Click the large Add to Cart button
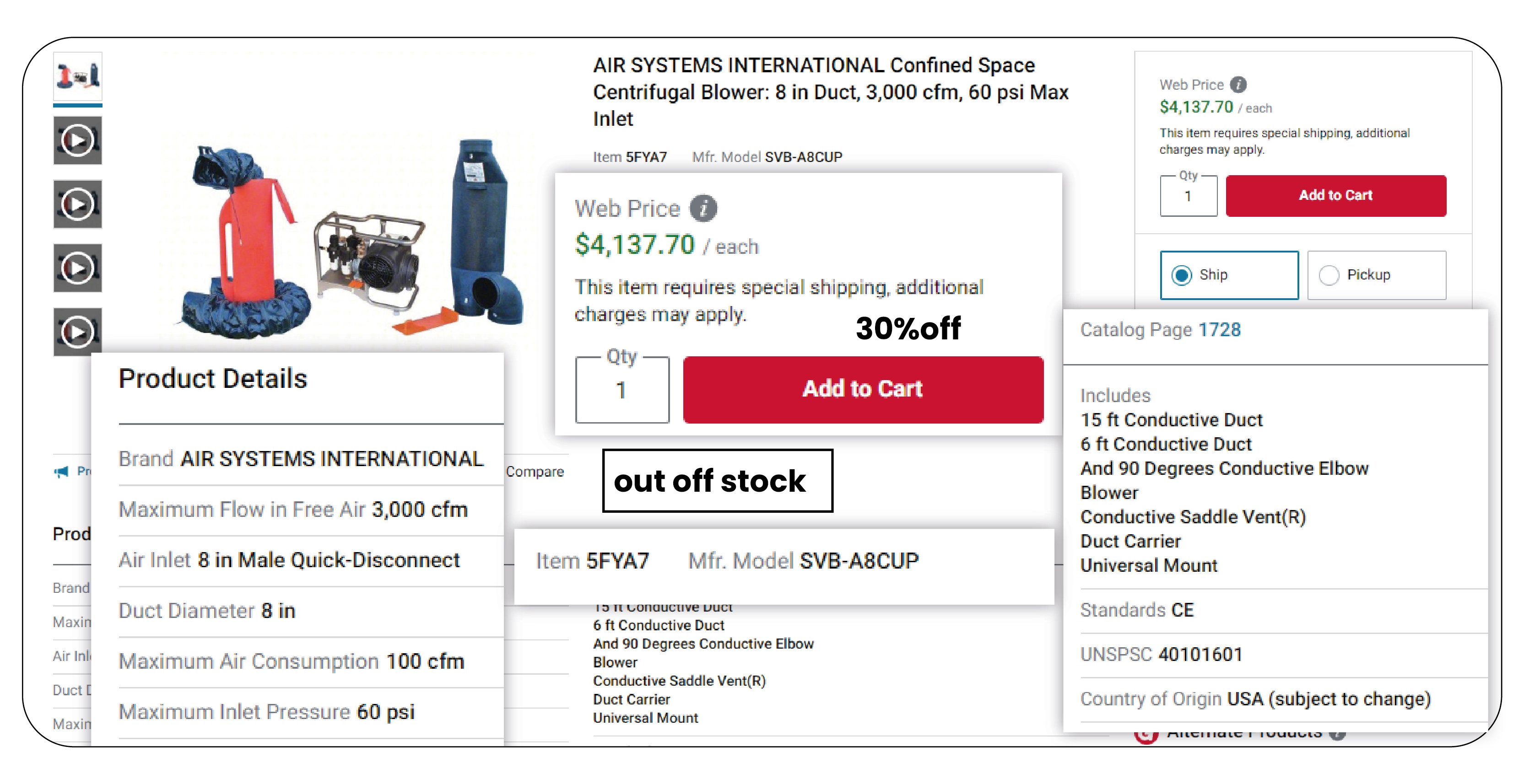The image size is (1524, 784). tap(863, 390)
